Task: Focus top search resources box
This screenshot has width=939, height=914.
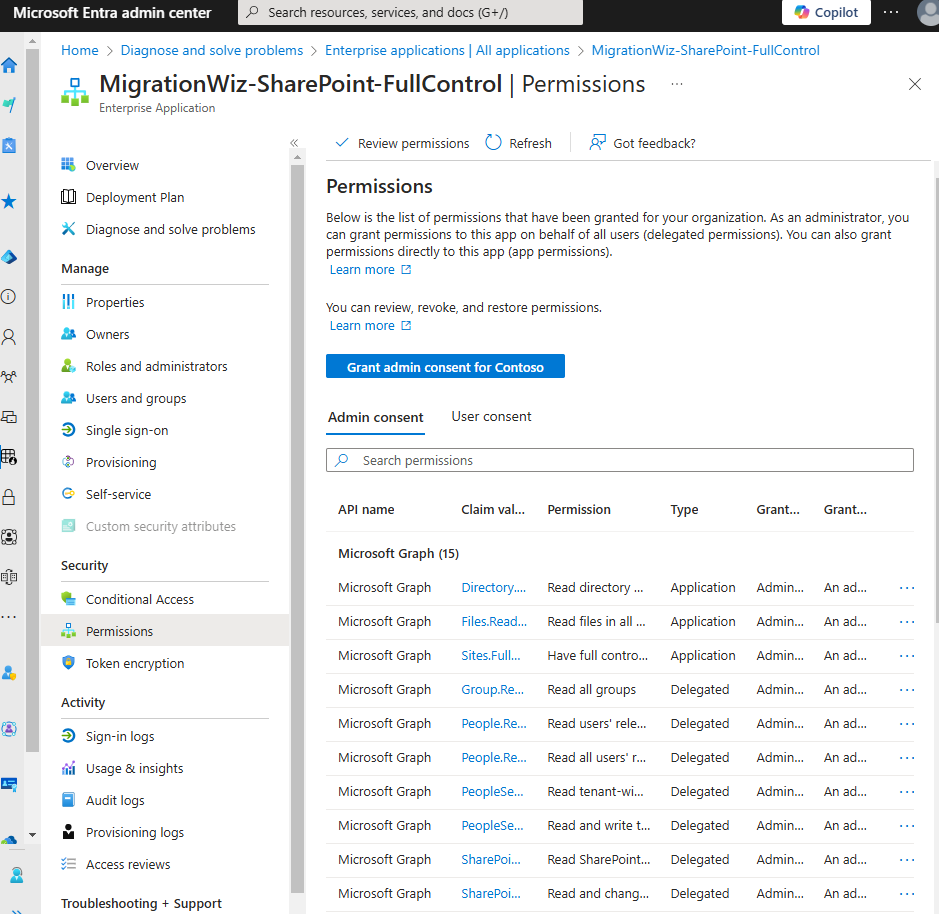Action: pyautogui.click(x=410, y=13)
